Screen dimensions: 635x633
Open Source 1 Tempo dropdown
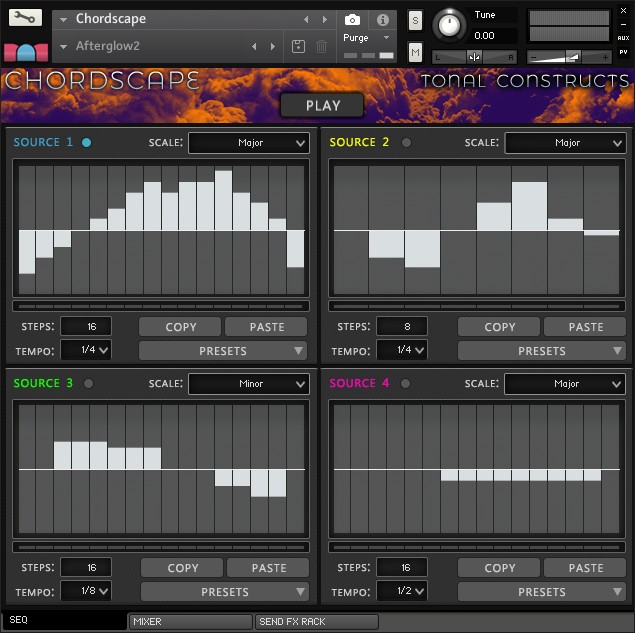86,350
